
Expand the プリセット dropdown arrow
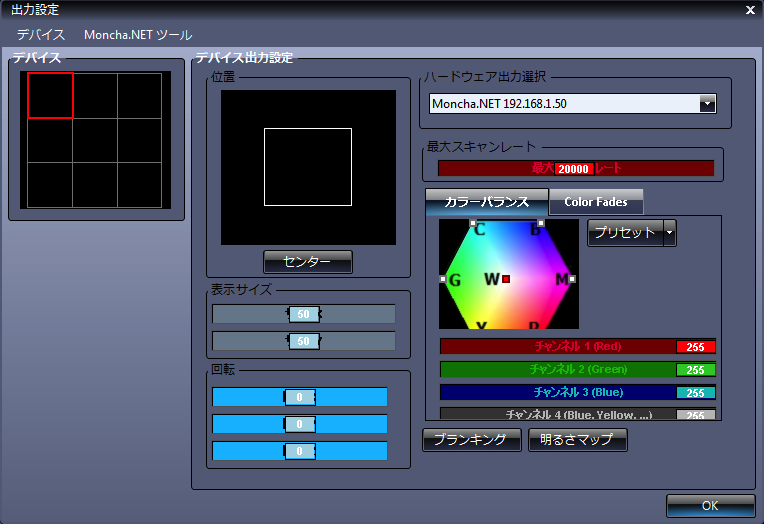coord(670,233)
